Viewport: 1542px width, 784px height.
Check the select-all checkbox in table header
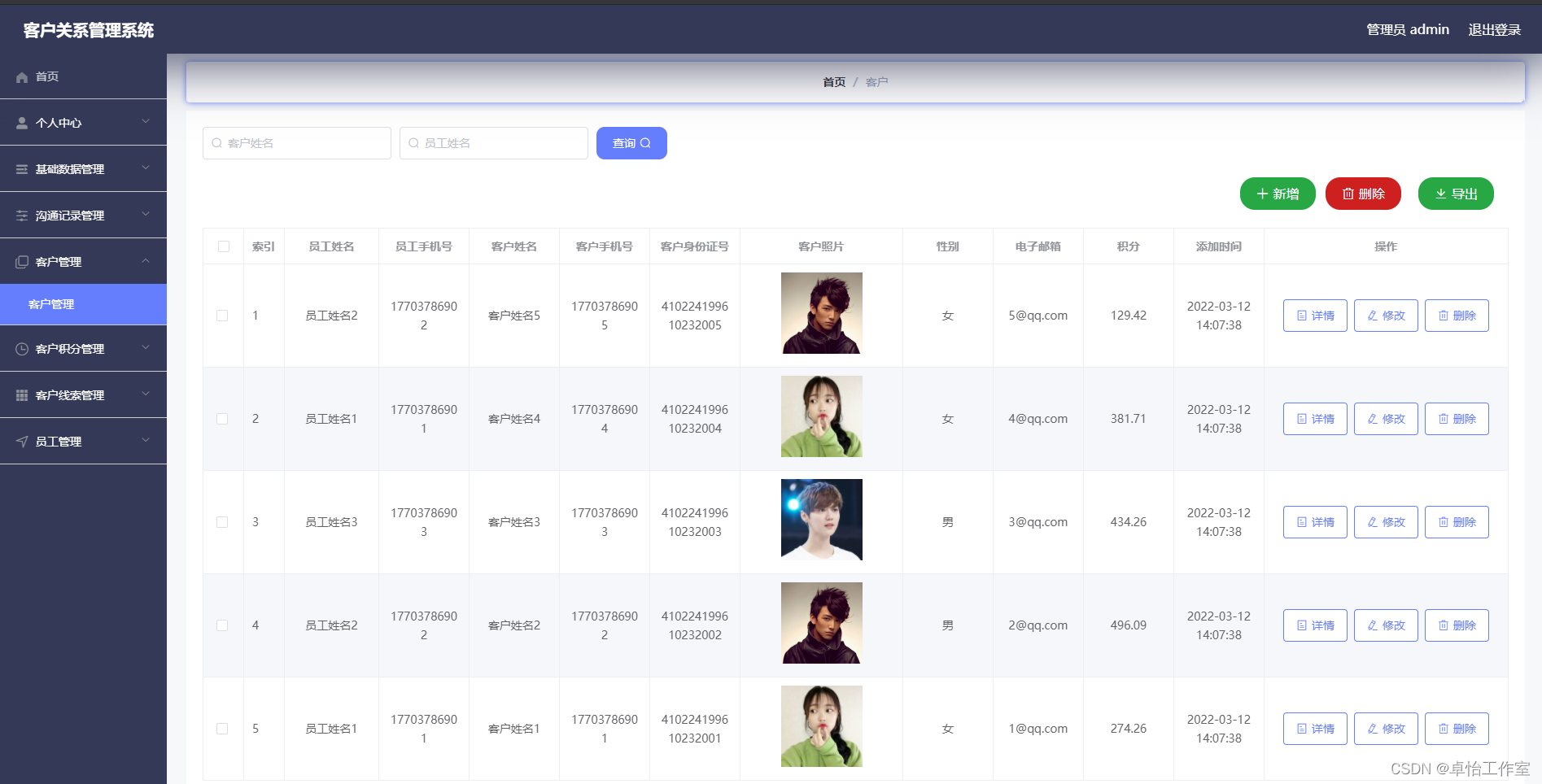point(222,246)
